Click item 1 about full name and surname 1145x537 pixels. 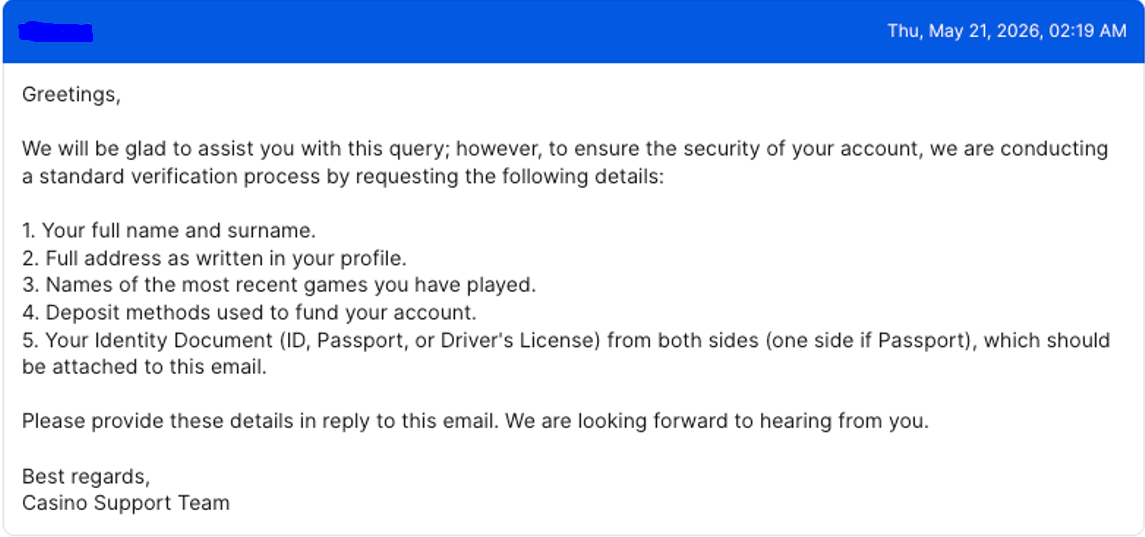tap(169, 231)
